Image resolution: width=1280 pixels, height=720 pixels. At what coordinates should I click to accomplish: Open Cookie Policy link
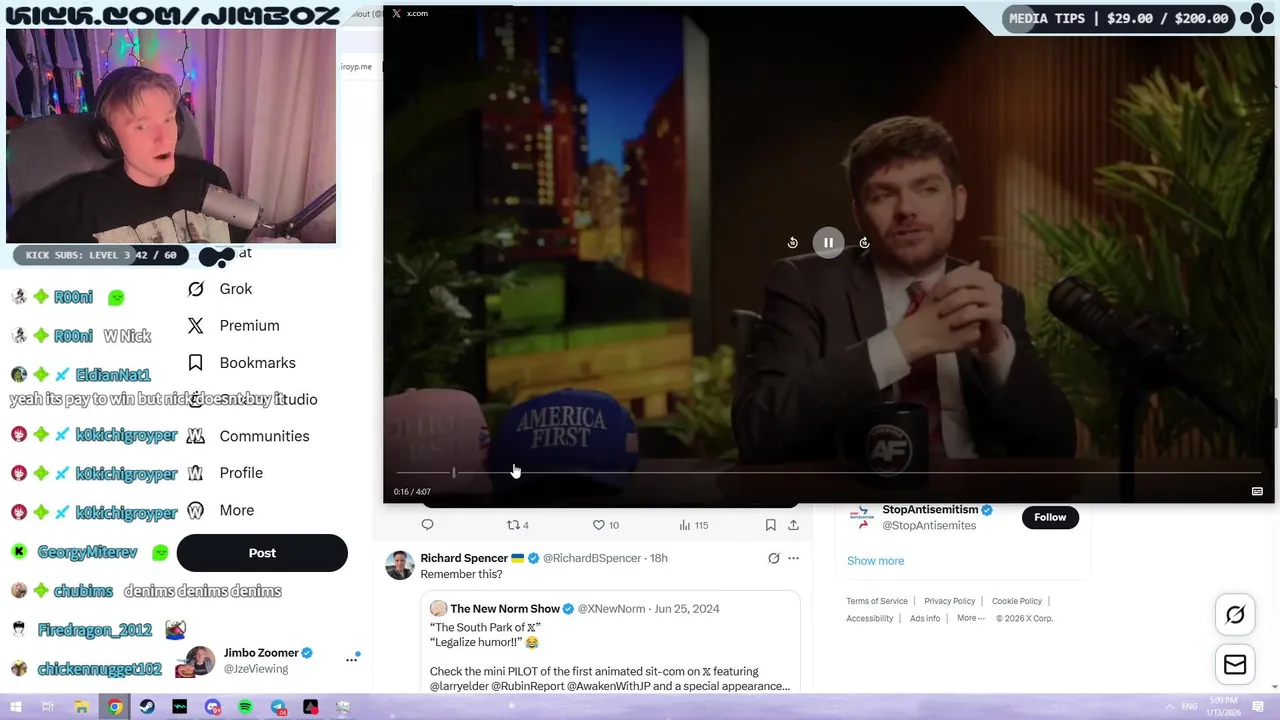click(x=1017, y=601)
